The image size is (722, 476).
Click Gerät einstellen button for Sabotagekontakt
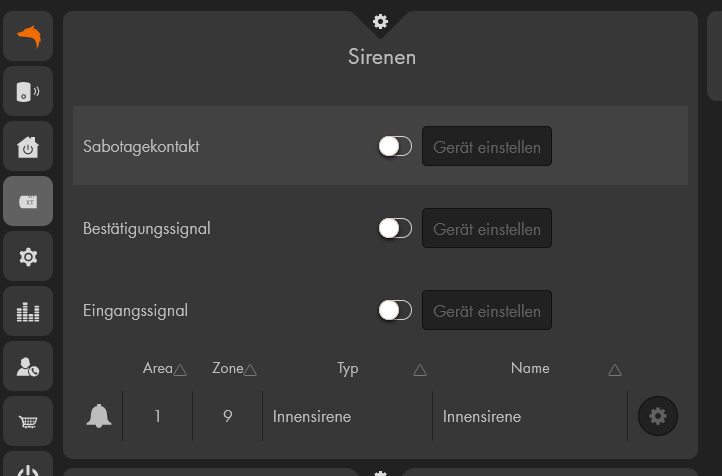pyautogui.click(x=487, y=147)
